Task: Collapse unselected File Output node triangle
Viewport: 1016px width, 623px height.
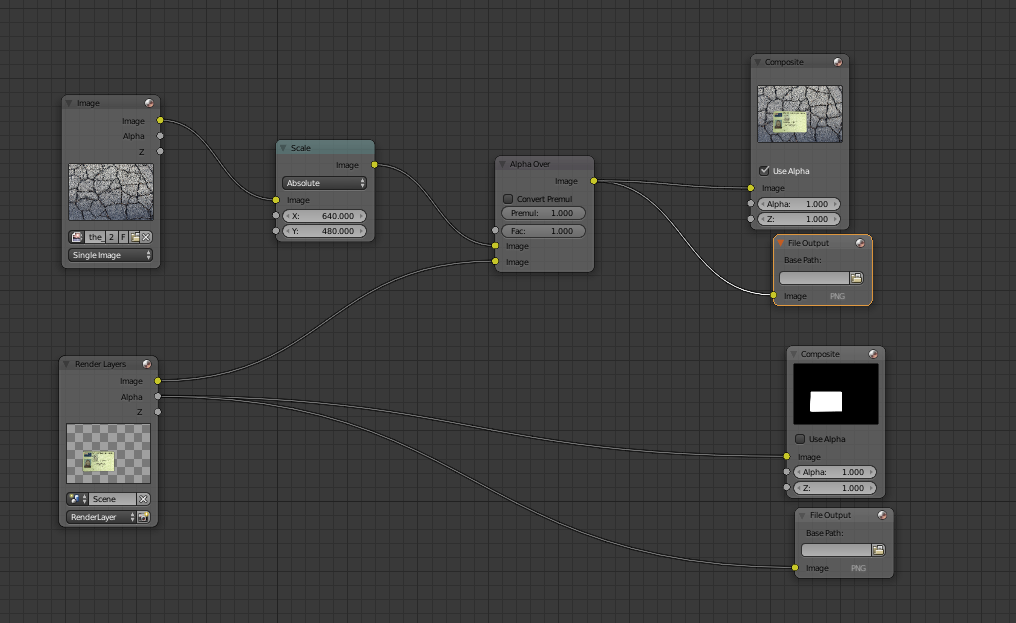Action: 802,515
